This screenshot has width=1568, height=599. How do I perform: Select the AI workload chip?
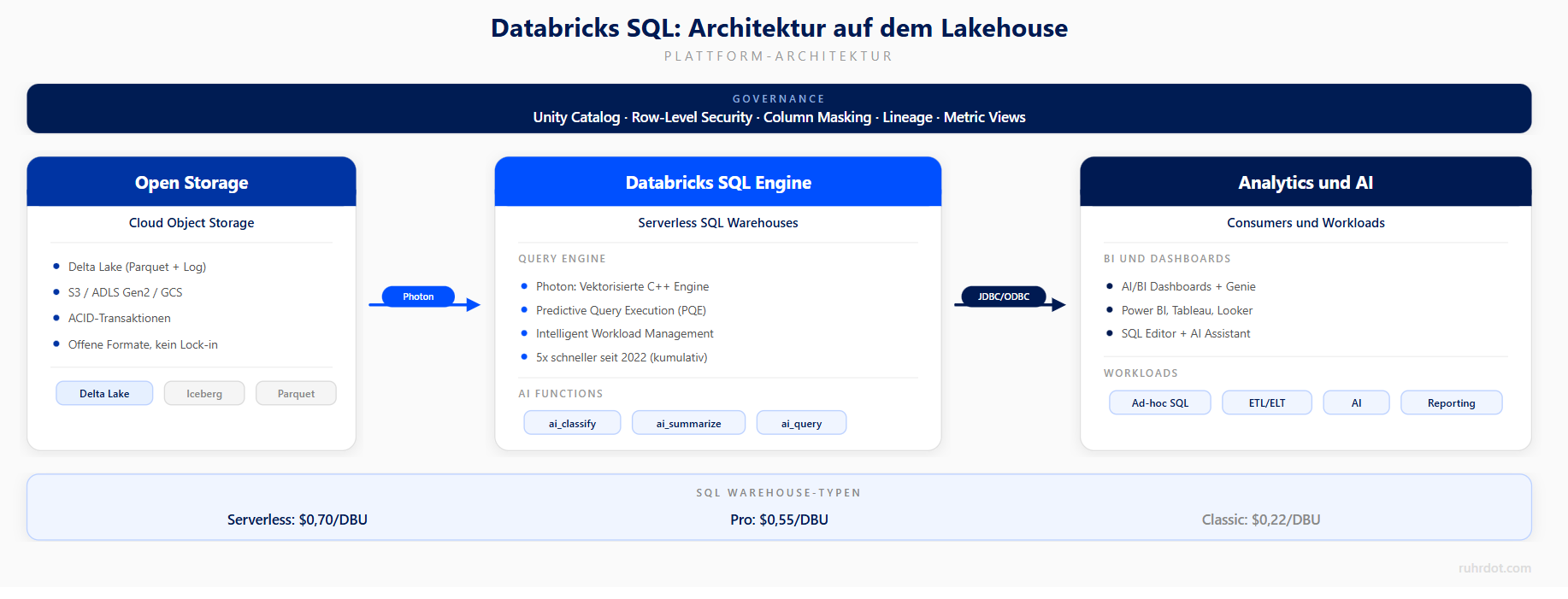tap(1356, 402)
